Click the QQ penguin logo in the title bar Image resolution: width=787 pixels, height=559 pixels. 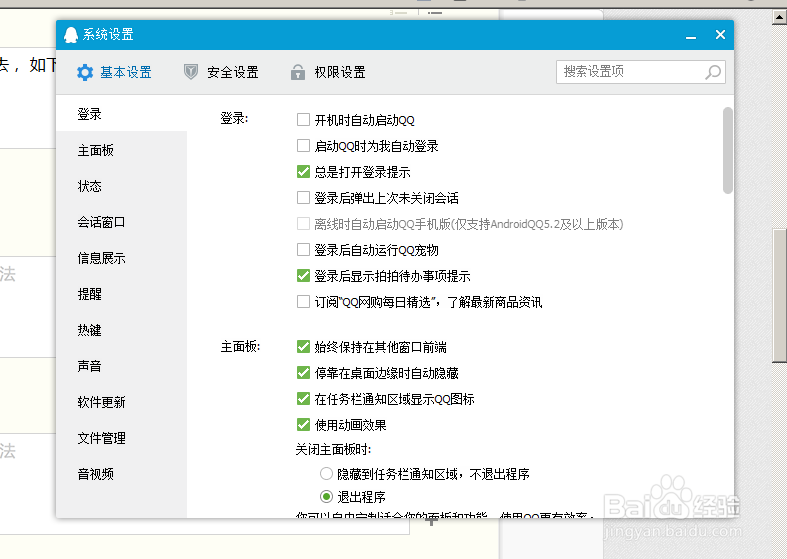point(71,35)
